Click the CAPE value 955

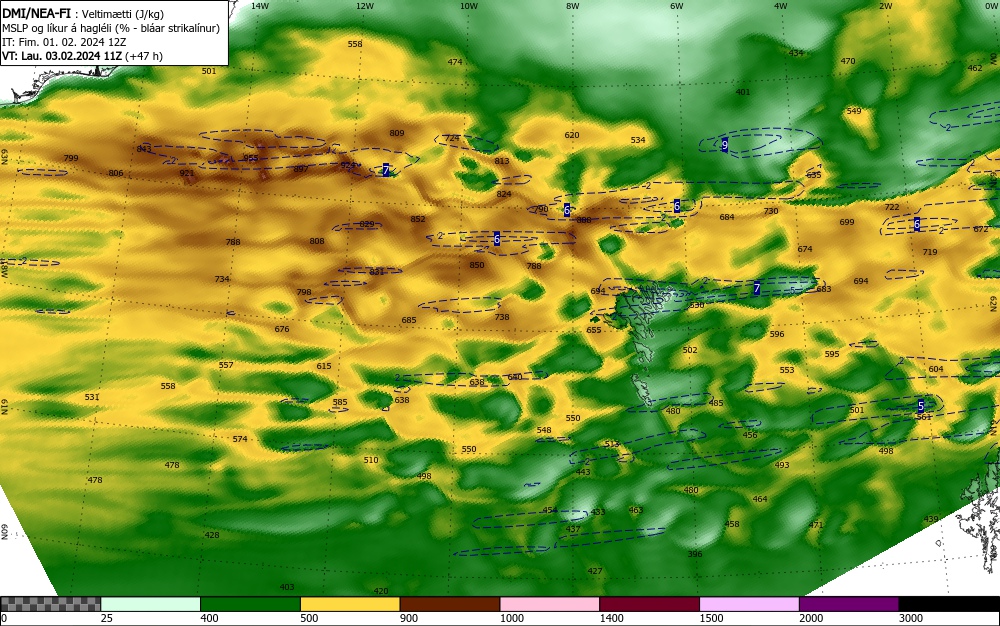(x=251, y=158)
